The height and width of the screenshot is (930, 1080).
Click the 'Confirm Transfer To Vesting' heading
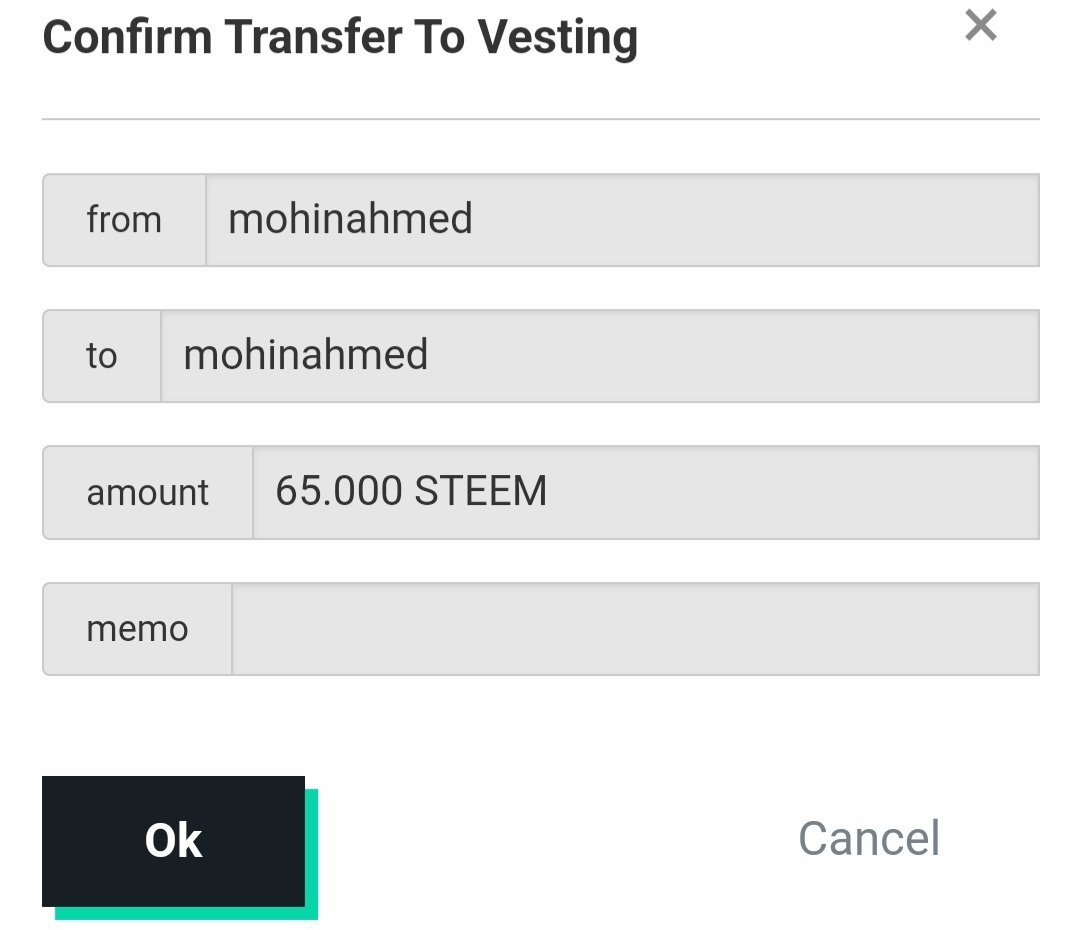coord(340,38)
